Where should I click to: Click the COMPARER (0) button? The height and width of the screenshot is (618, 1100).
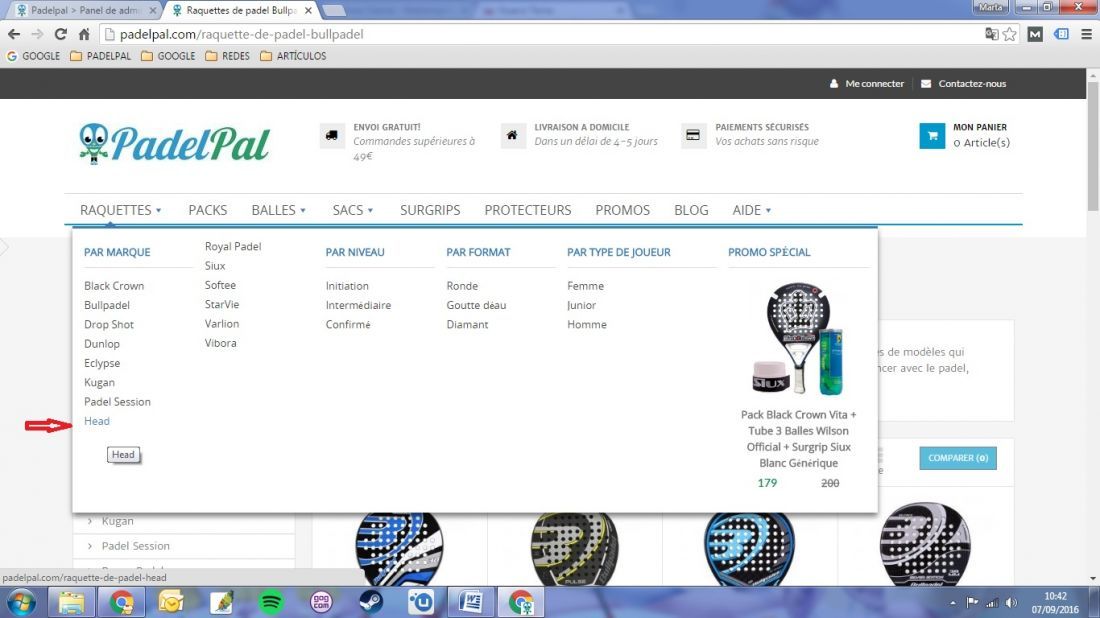pos(958,458)
